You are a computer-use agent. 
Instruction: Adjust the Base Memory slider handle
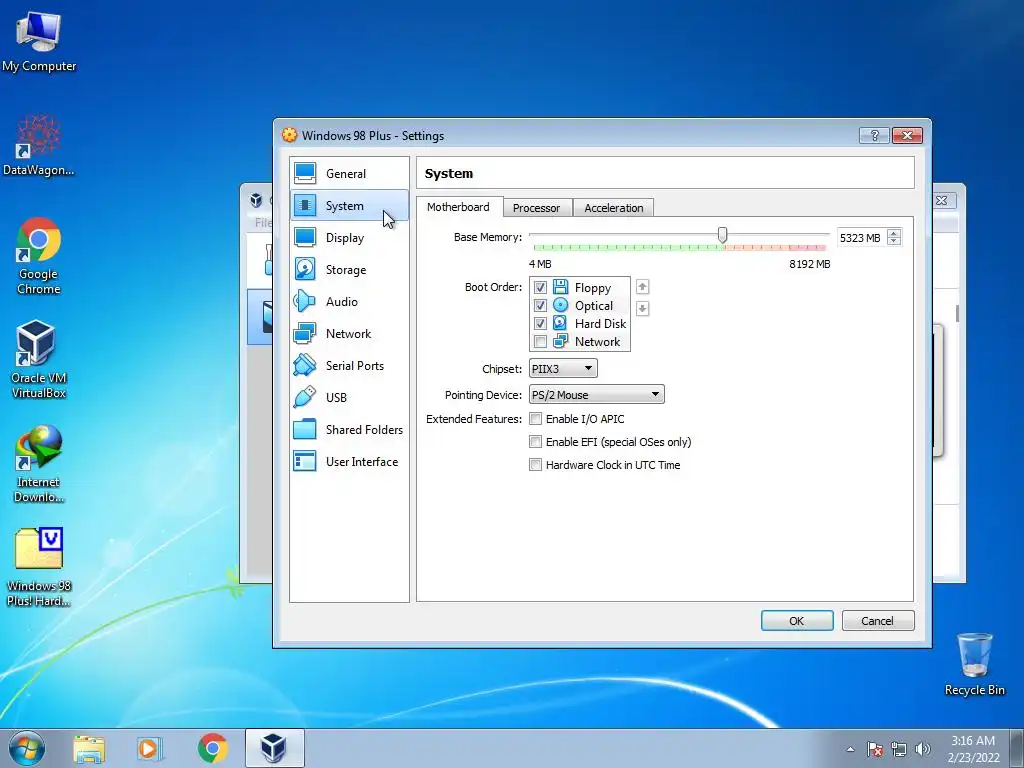[x=722, y=235]
